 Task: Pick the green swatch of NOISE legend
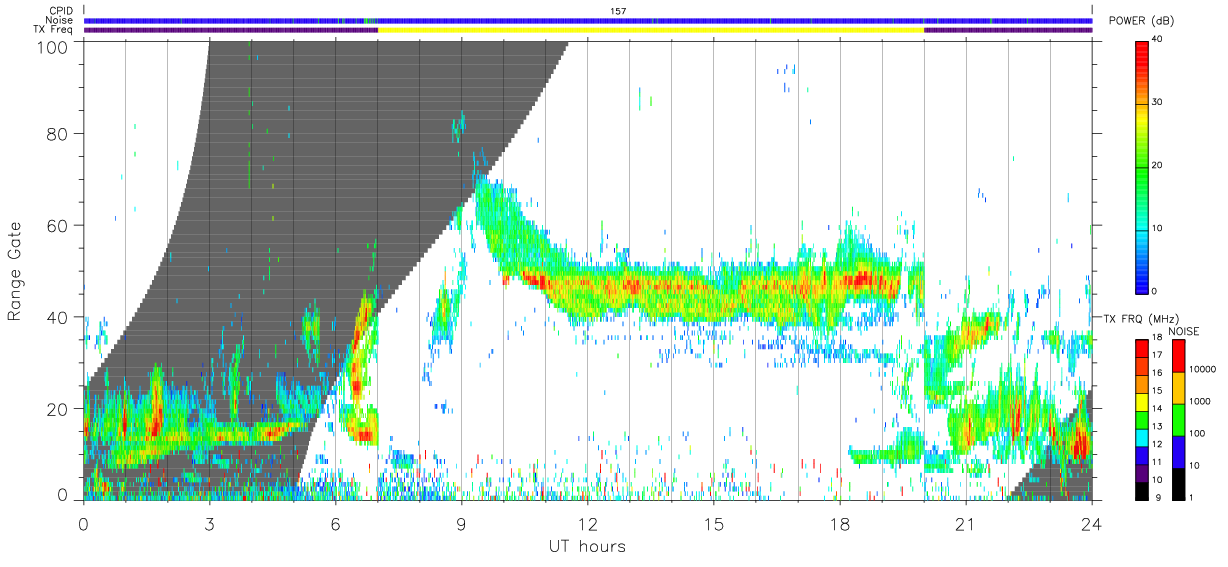(x=1178, y=420)
